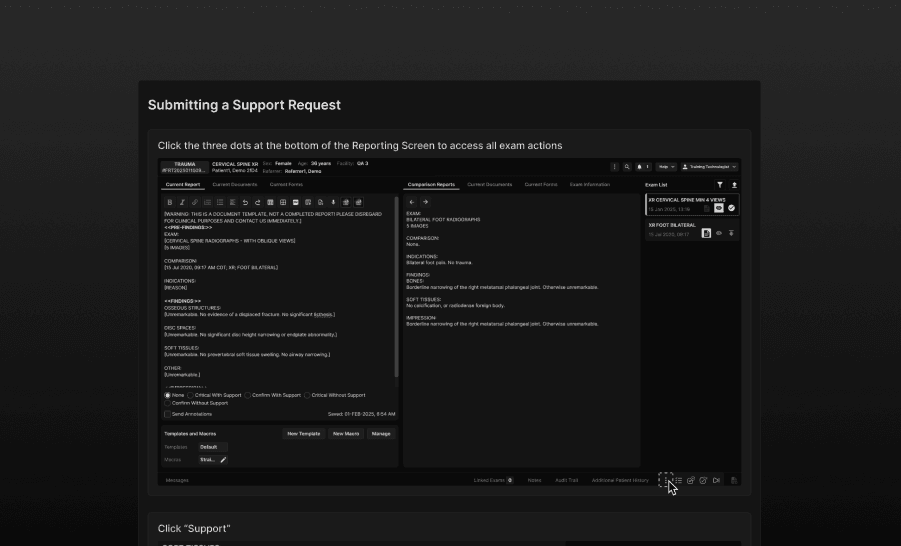Open the Help dropdown

666,167
